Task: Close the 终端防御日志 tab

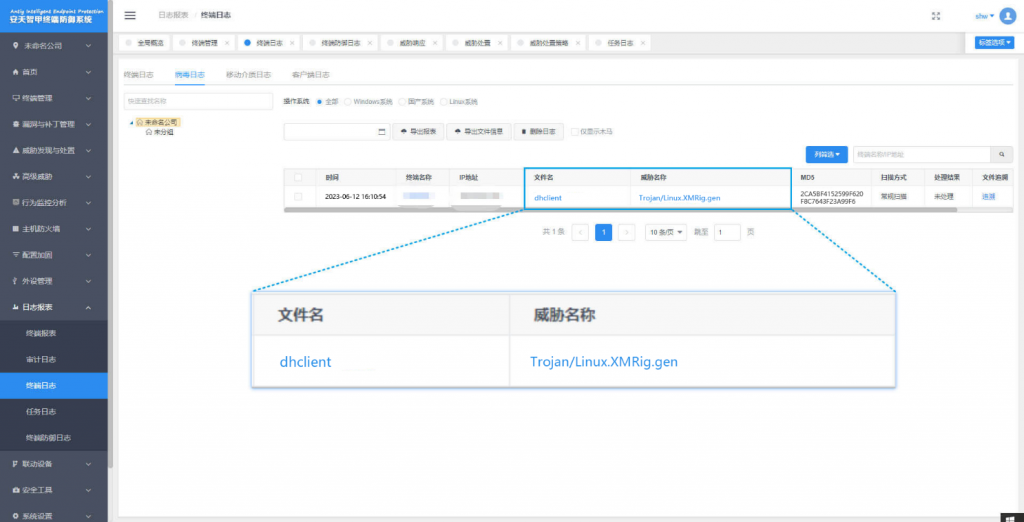Action: [370, 42]
